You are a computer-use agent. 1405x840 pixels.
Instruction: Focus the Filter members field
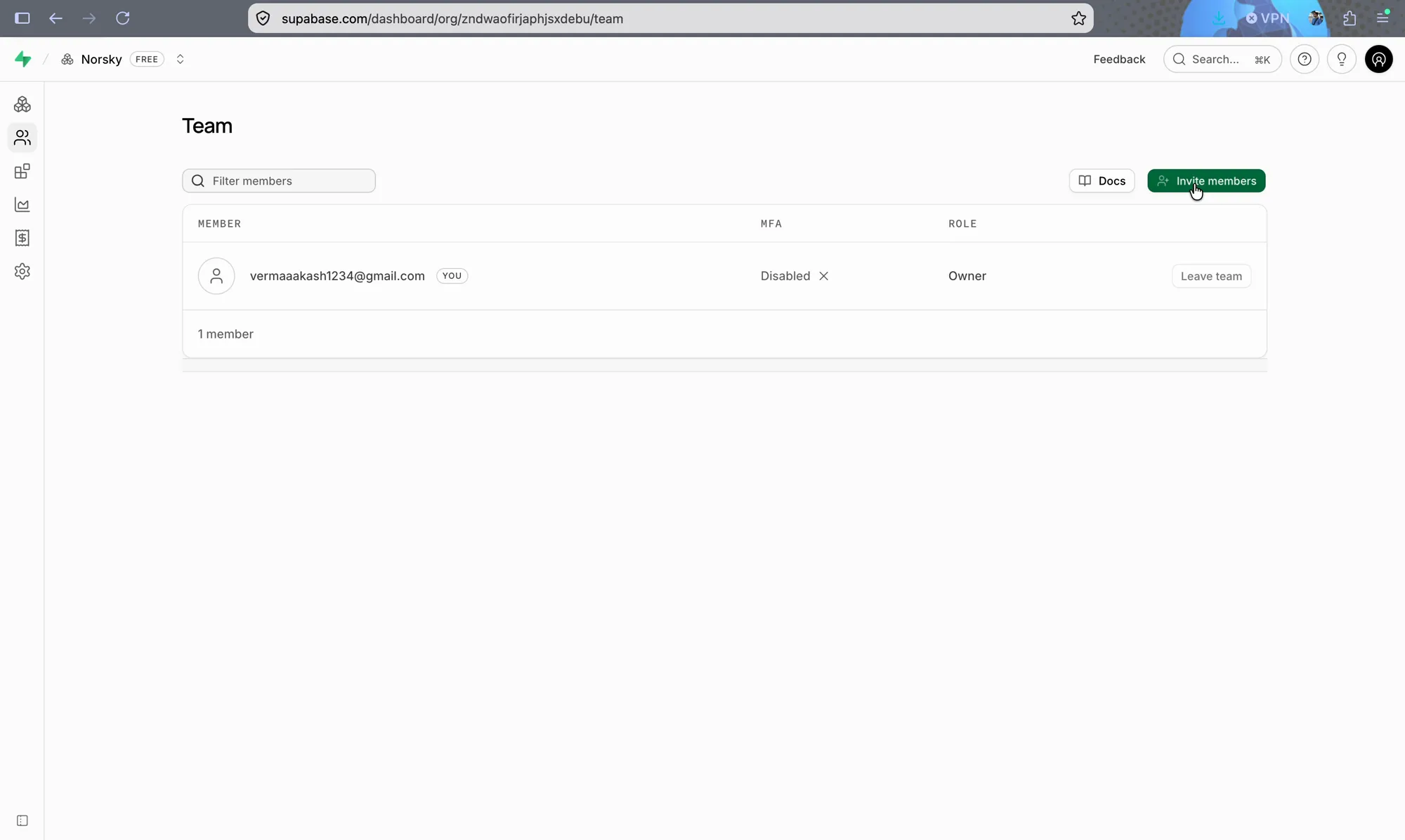pyautogui.click(x=279, y=181)
